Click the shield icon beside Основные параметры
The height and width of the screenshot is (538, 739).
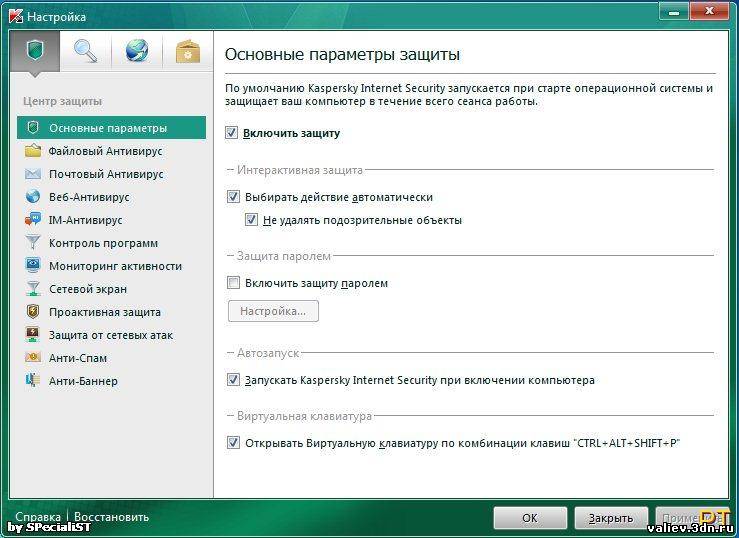click(33, 128)
